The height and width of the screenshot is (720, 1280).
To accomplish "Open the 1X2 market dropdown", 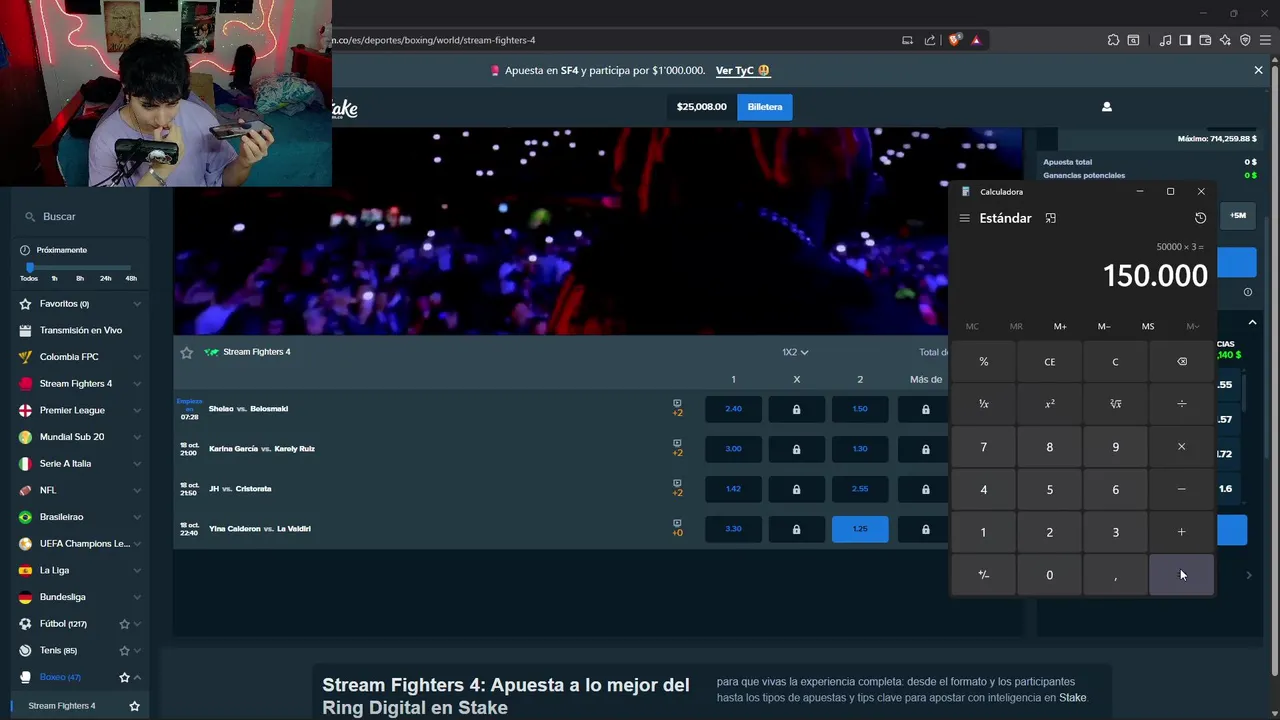I will (795, 352).
